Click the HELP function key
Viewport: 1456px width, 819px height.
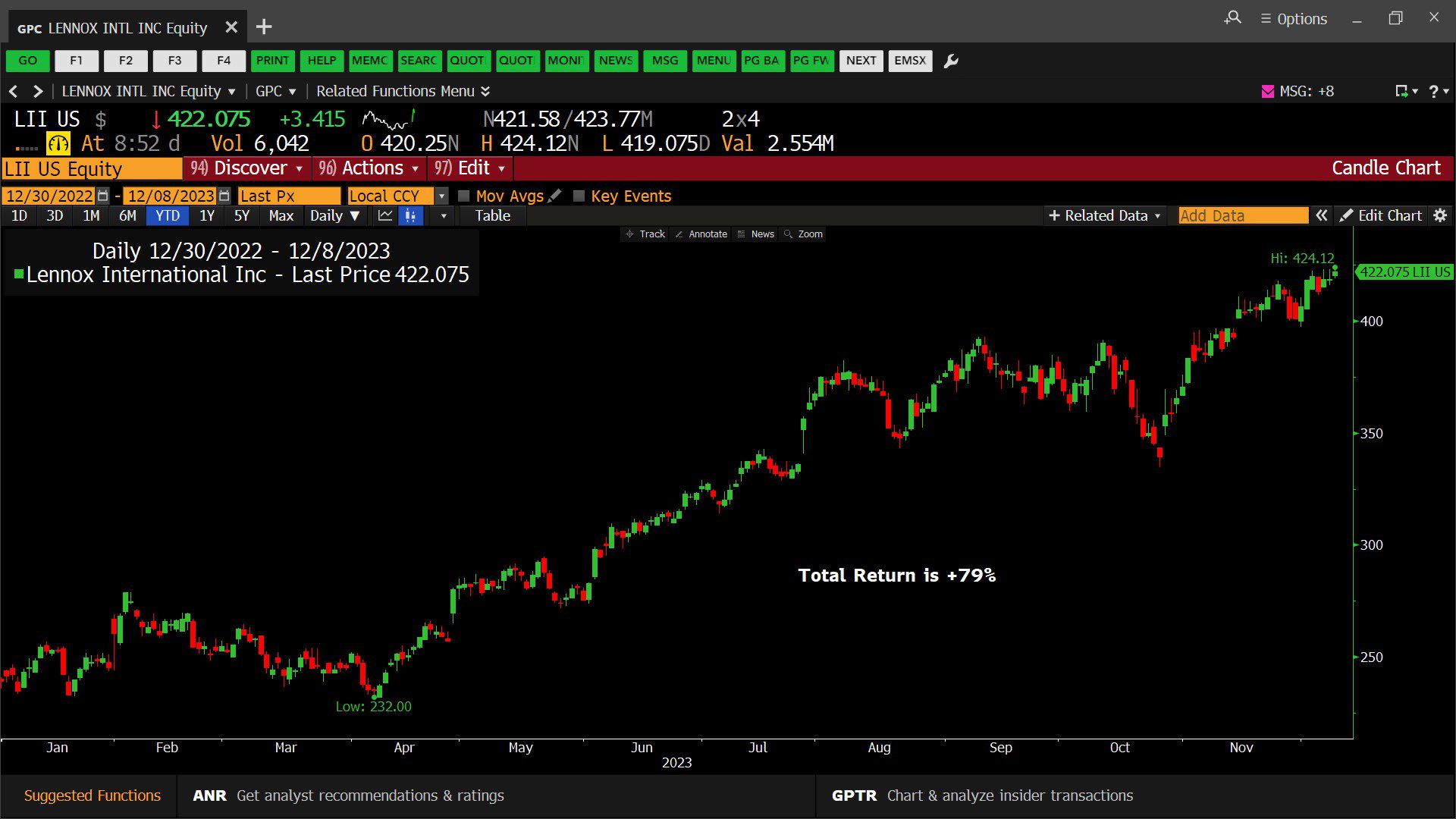322,61
